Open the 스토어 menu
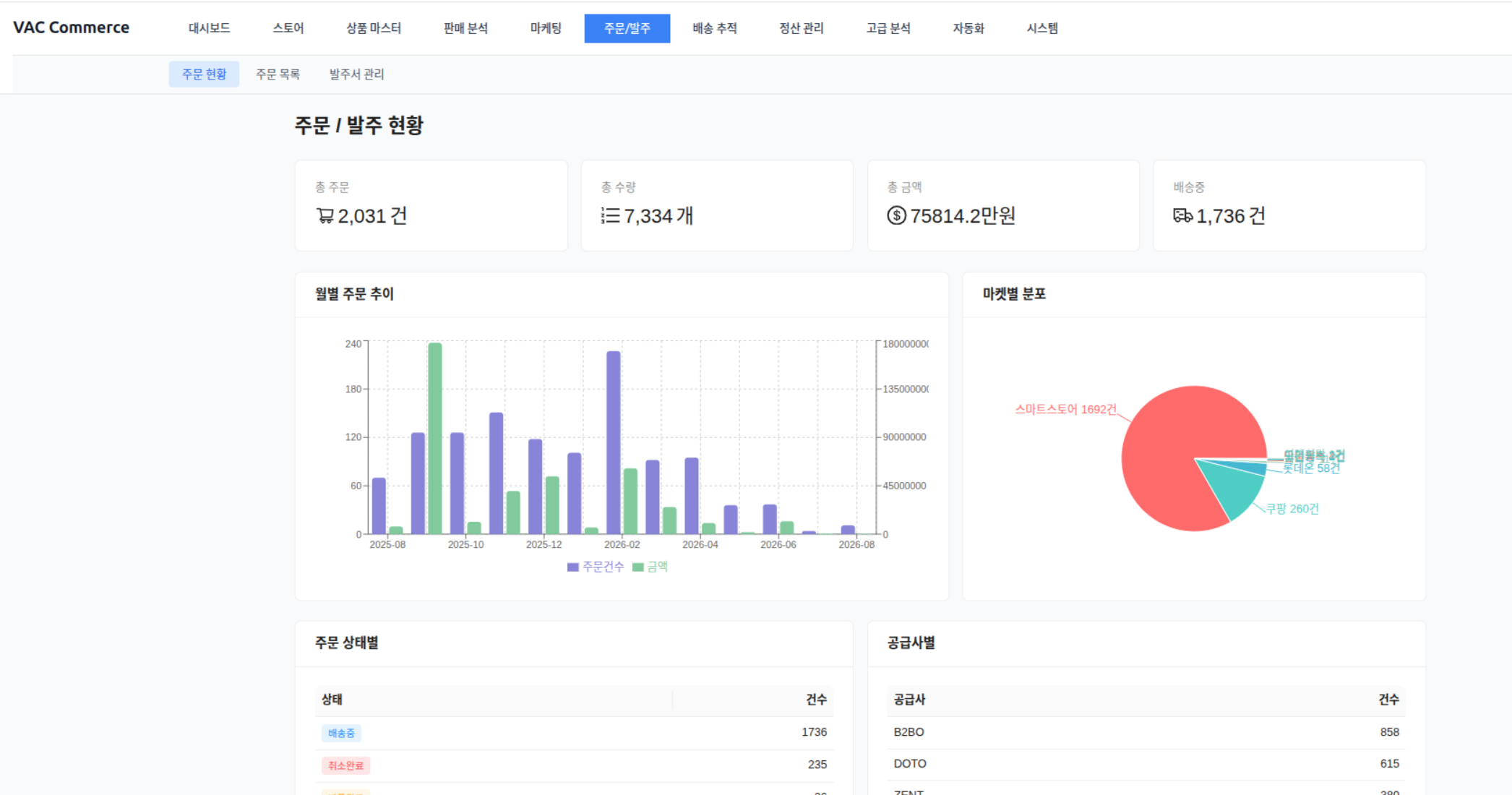1512x795 pixels. [x=288, y=28]
